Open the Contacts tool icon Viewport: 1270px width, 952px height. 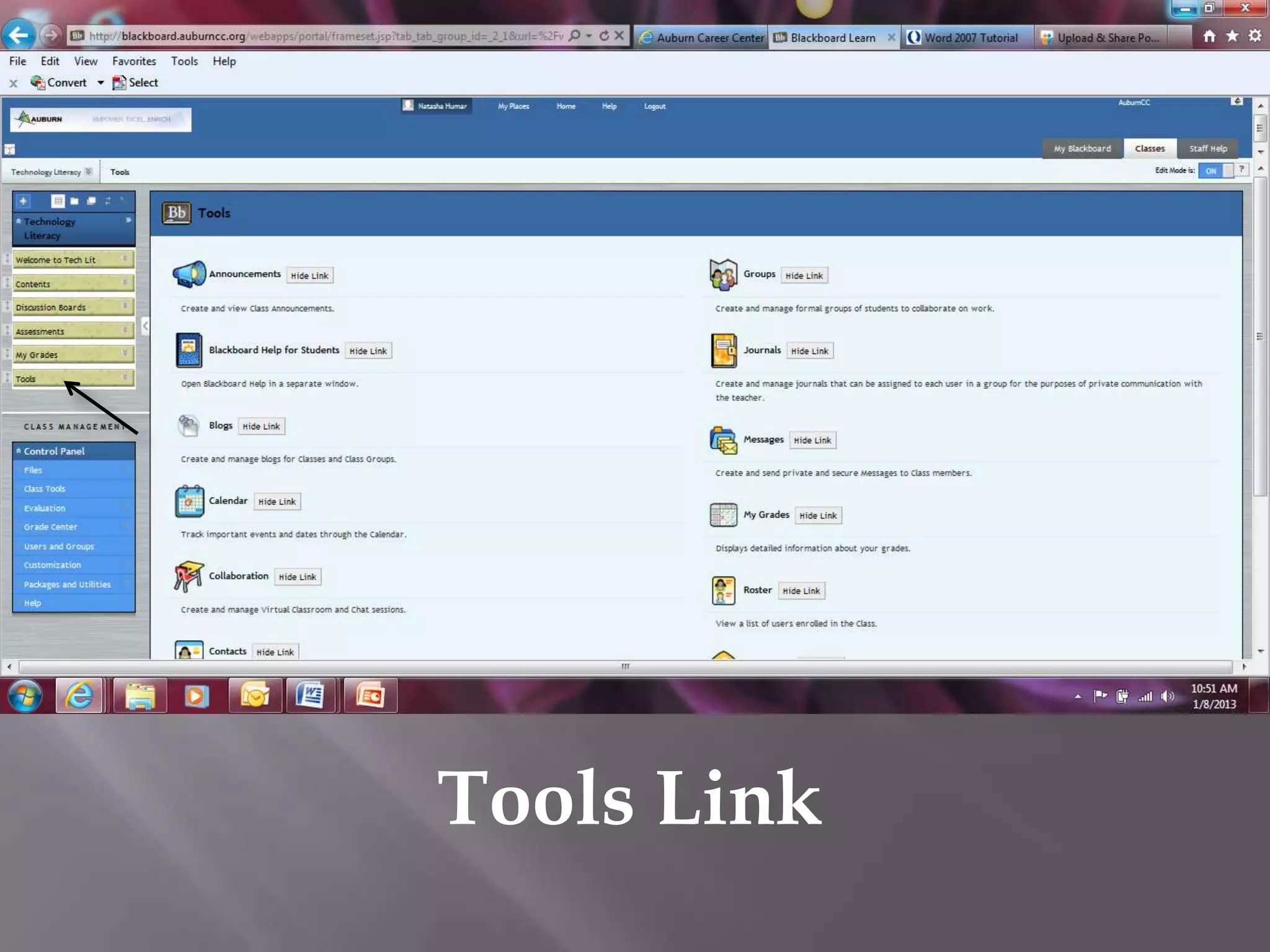pos(189,650)
